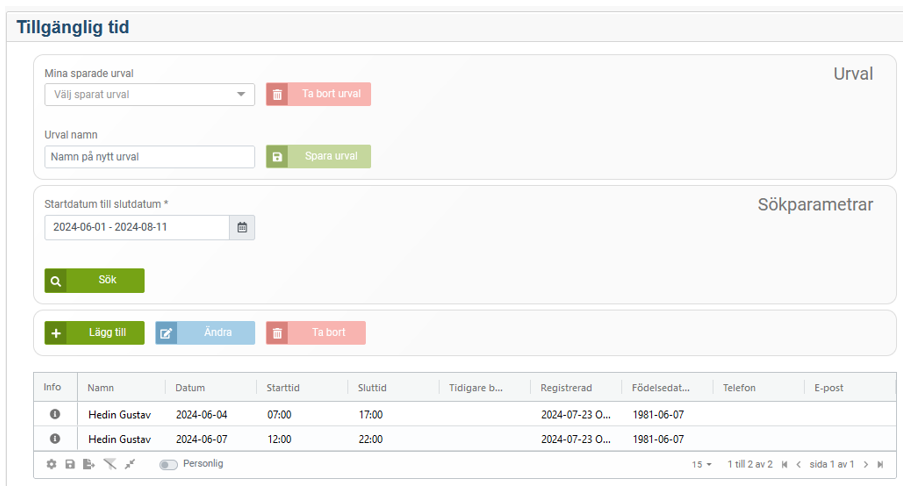Viewport: 903px width, 488px height.
Task: Click the blue Ändra button
Action: click(x=205, y=333)
